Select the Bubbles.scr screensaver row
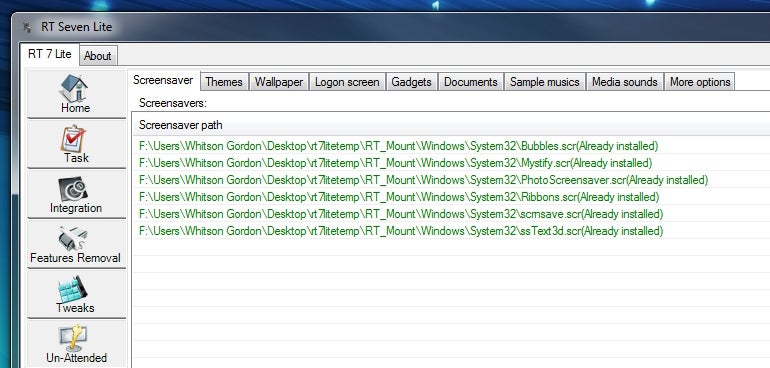 click(x=451, y=146)
